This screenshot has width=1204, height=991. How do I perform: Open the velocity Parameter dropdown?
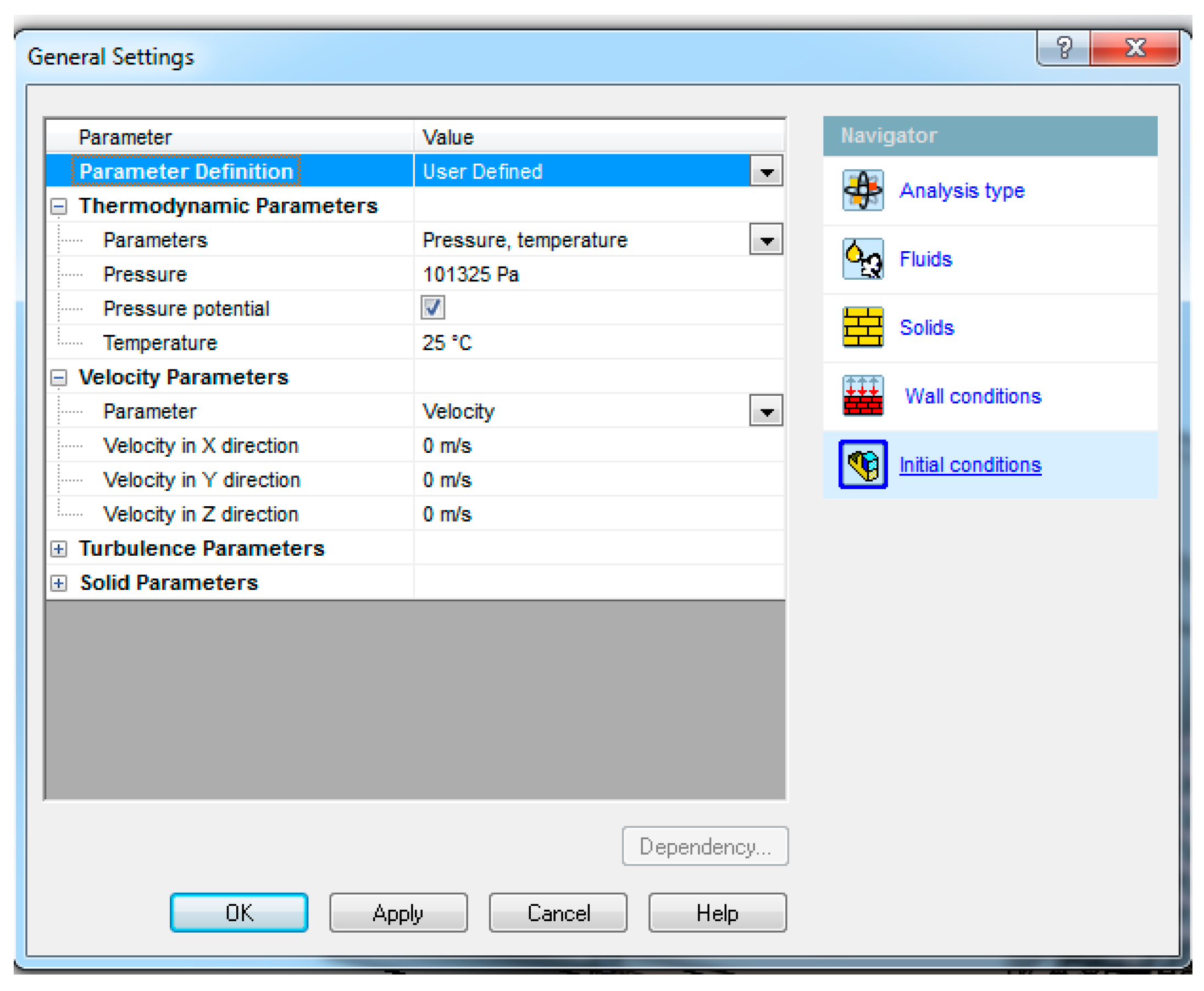click(767, 411)
